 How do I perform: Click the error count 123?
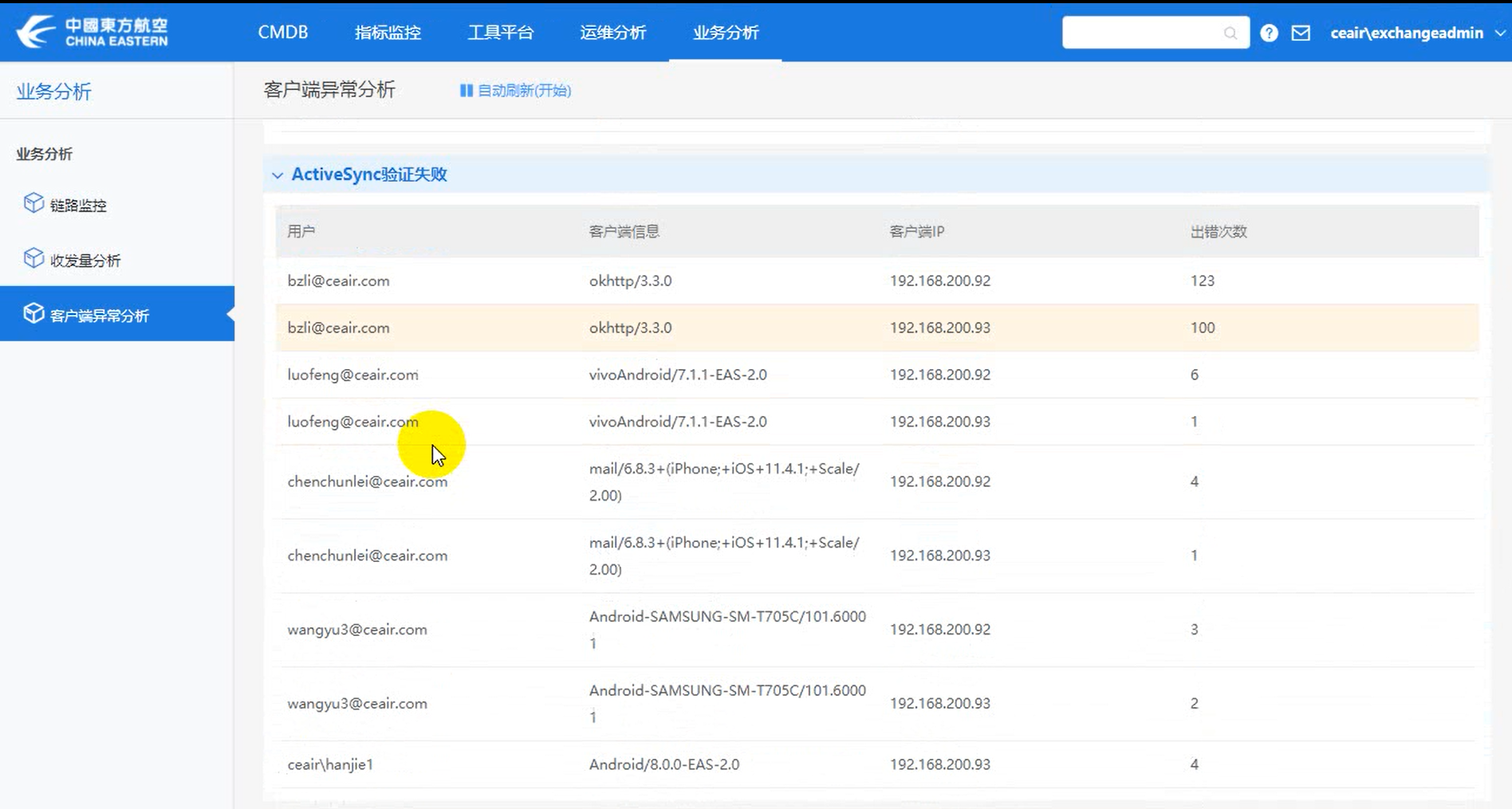coord(1203,281)
